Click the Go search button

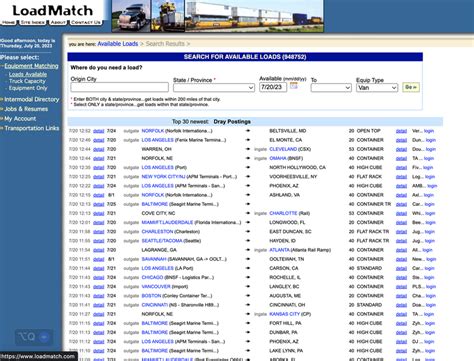pyautogui.click(x=411, y=87)
